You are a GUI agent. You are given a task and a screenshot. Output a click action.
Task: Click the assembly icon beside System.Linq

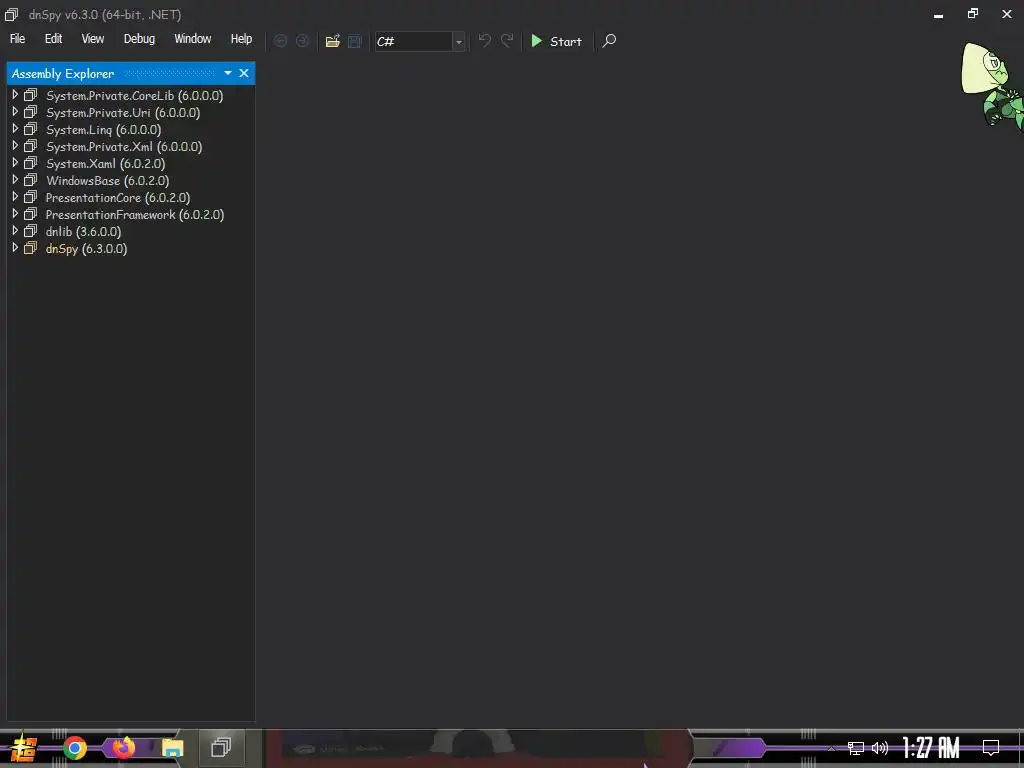31,129
